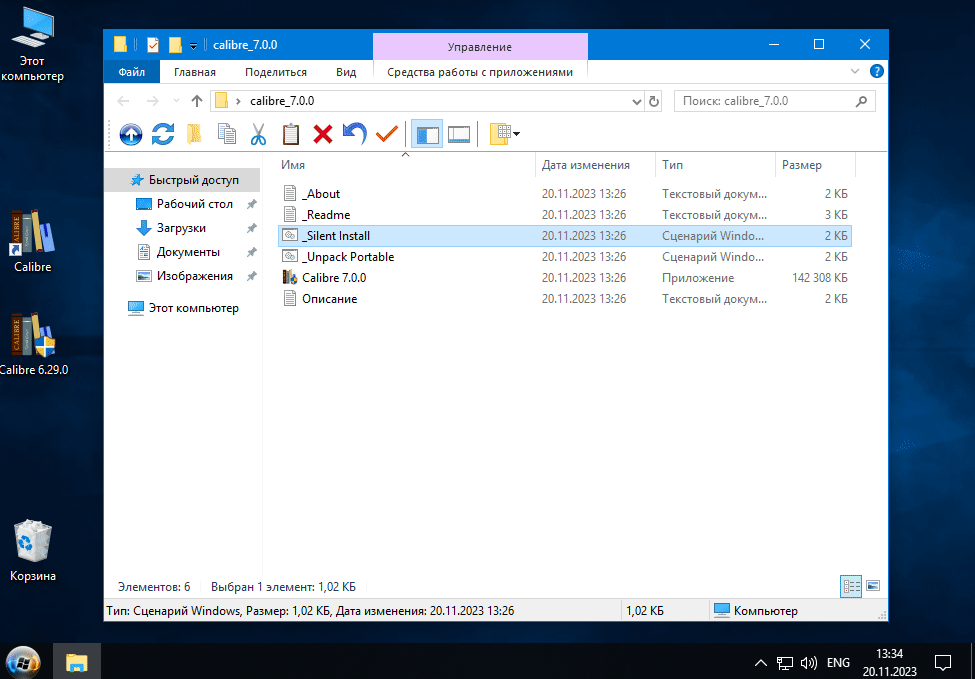Select the _Silent Install script file

click(565, 236)
